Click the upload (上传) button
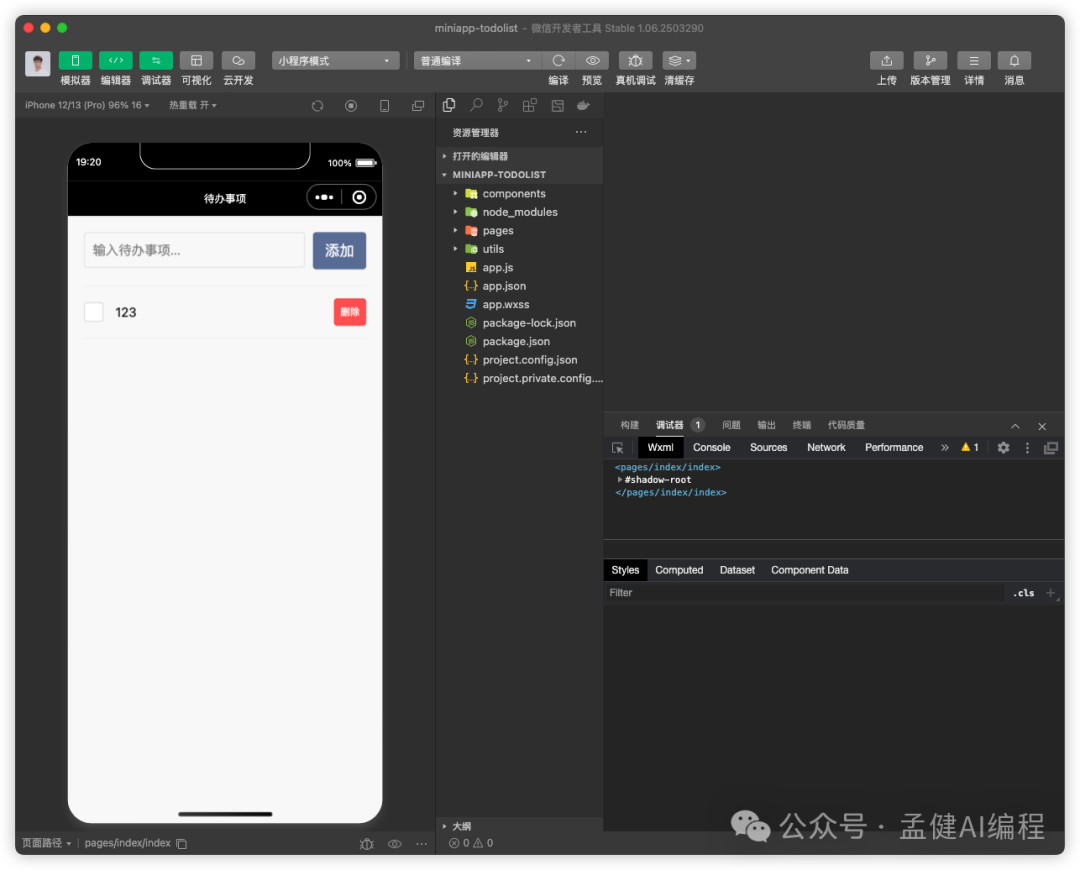The width and height of the screenshot is (1080, 870). [x=886, y=61]
